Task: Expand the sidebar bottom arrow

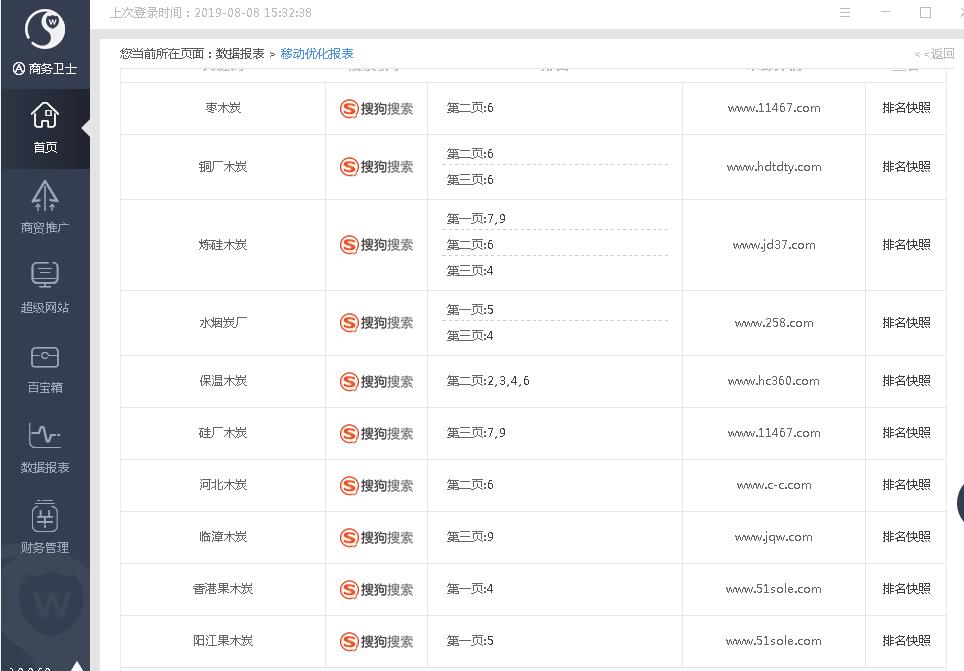Action: pyautogui.click(x=76, y=665)
